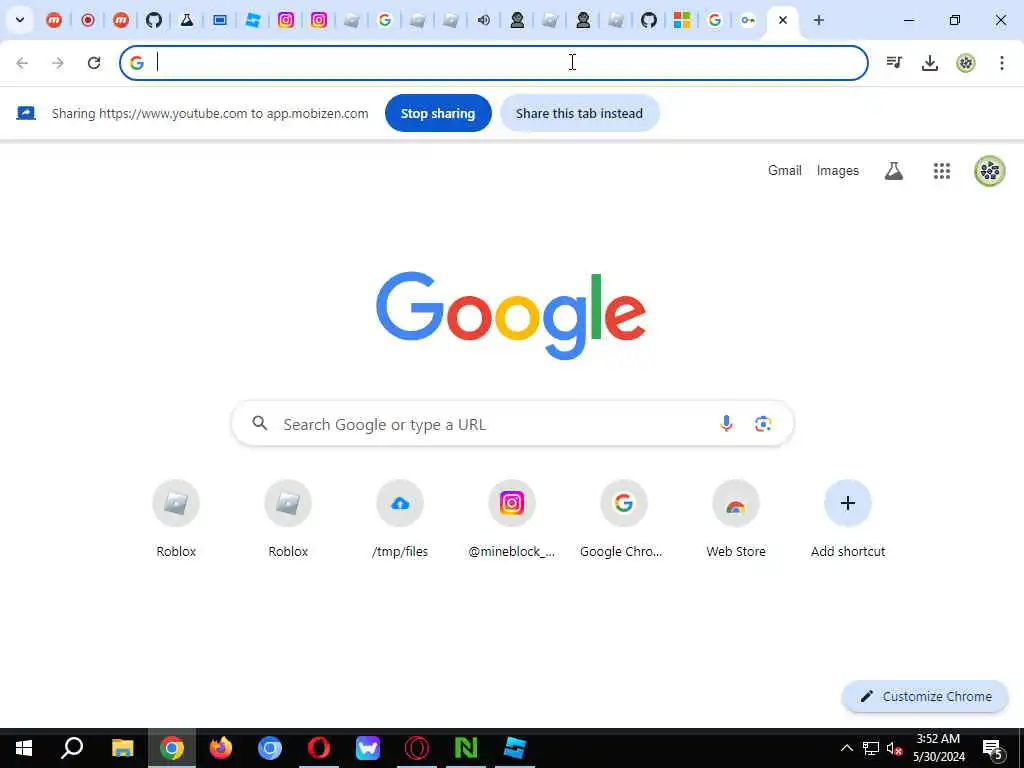1024x768 pixels.
Task: Open the @mineblock Instagram shortcut
Action: coord(511,520)
